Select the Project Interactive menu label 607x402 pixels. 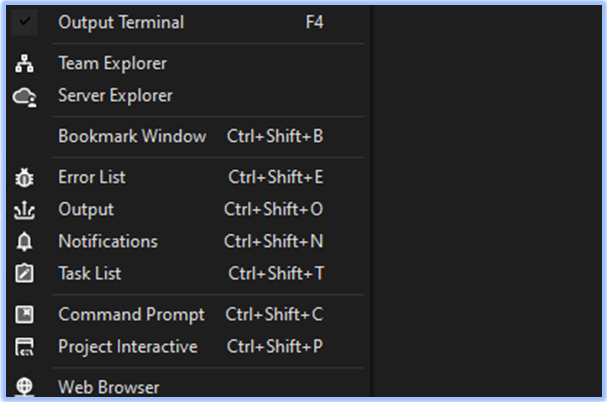128,347
